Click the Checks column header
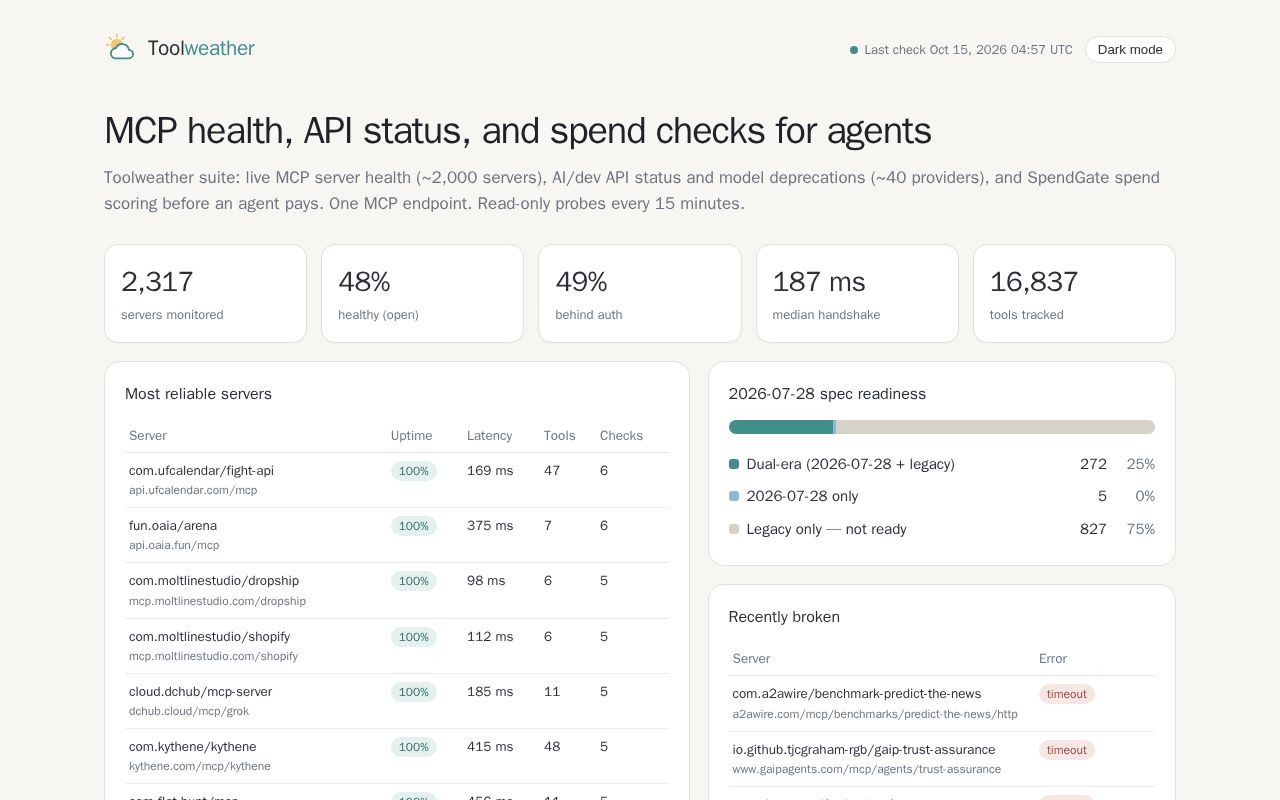 point(621,436)
